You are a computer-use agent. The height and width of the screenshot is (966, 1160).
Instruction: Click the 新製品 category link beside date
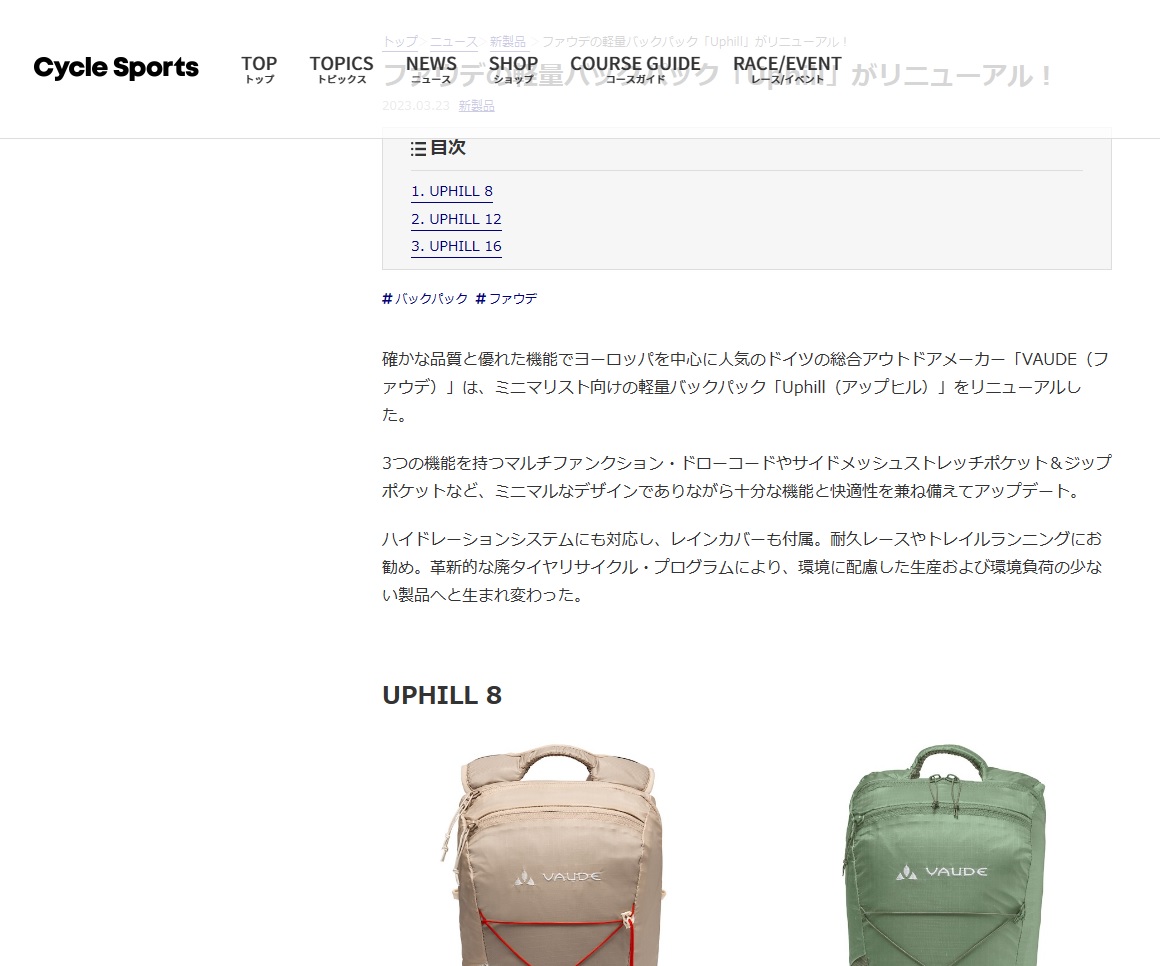coord(476,106)
